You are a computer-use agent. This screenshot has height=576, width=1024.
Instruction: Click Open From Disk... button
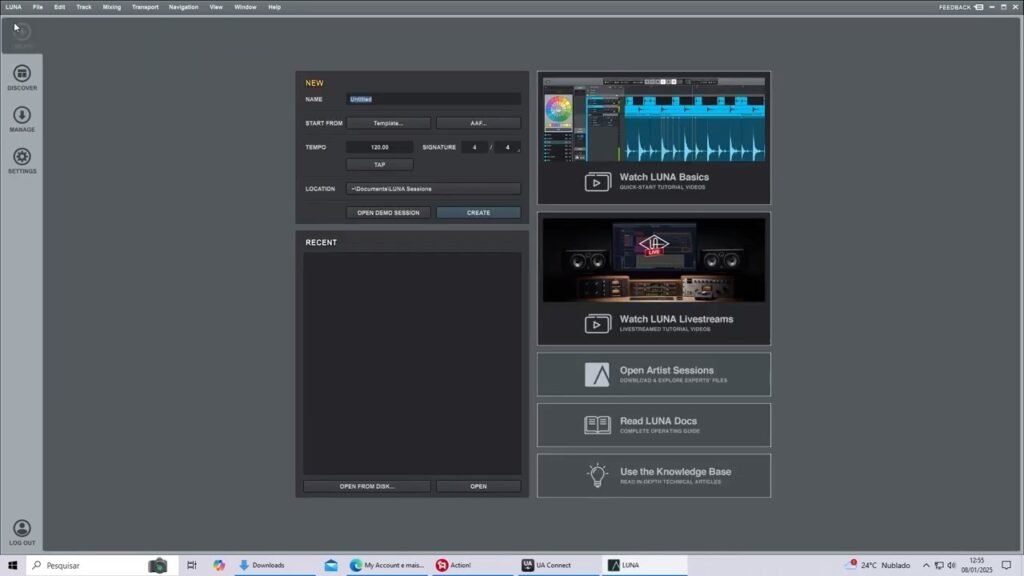(367, 487)
